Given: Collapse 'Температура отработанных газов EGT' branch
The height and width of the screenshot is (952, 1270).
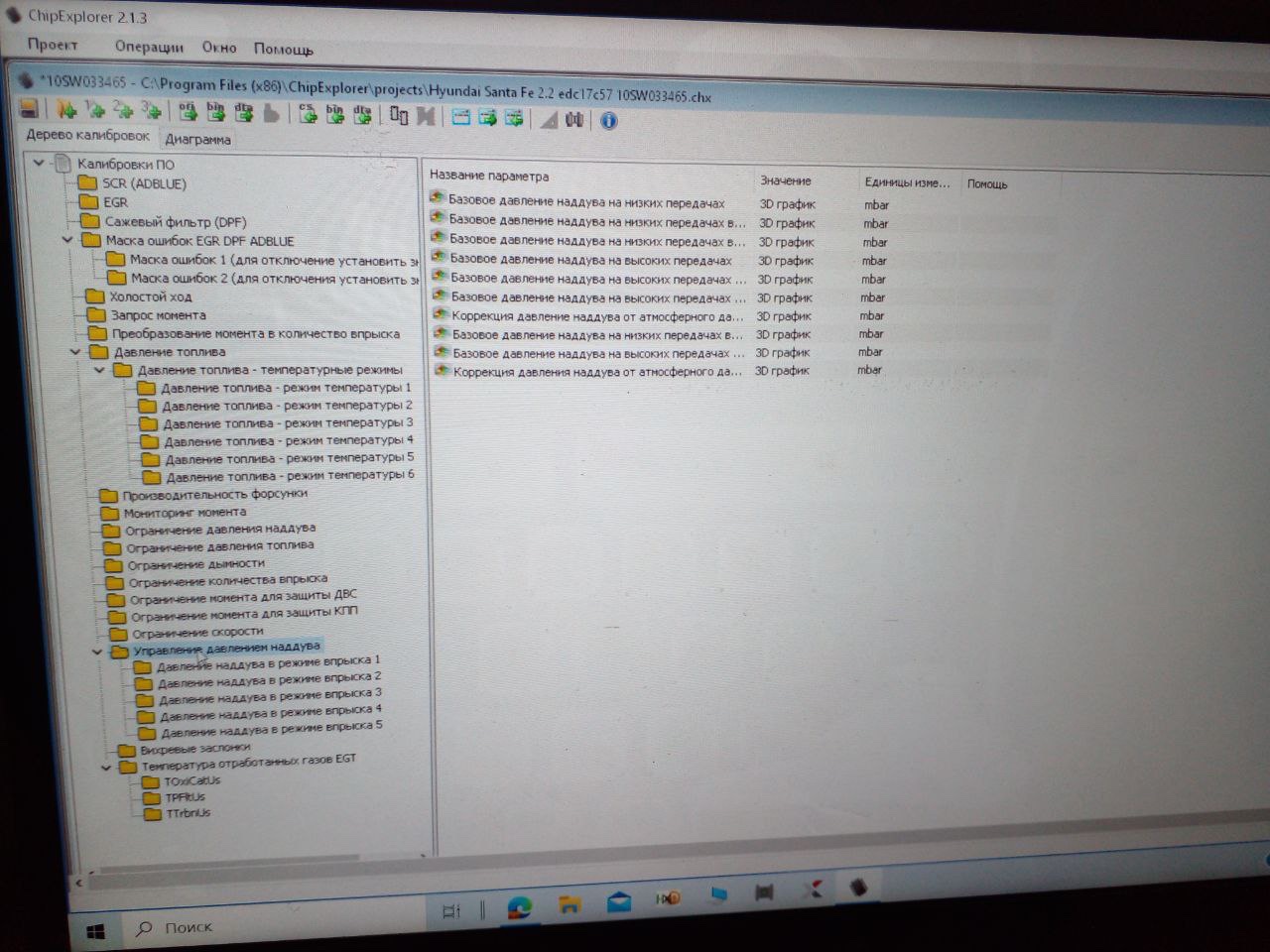Looking at the screenshot, I should [x=106, y=767].
